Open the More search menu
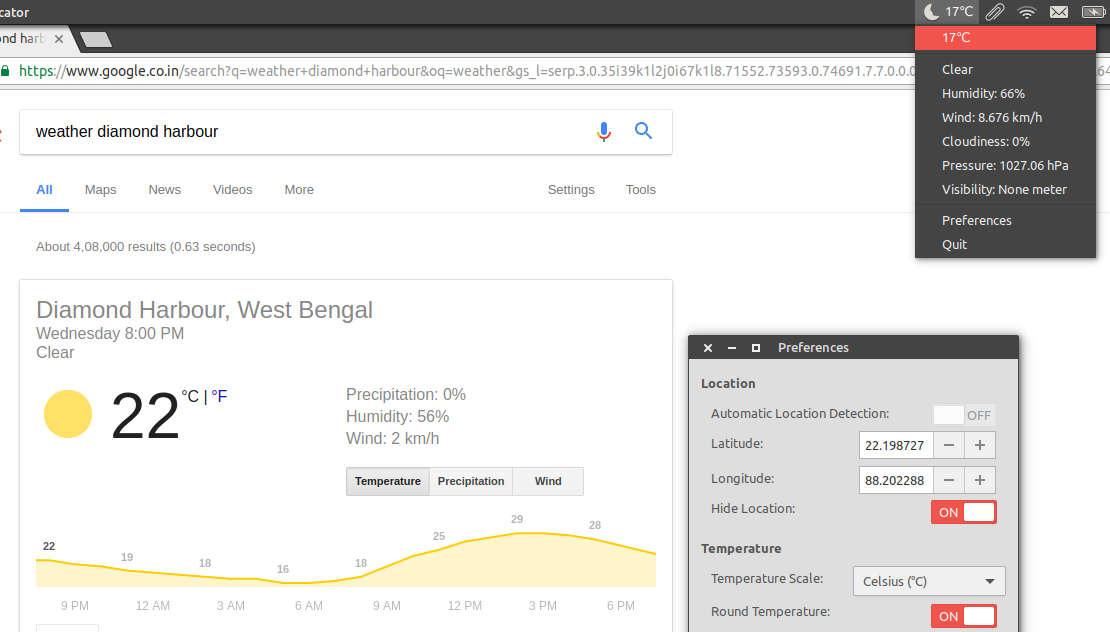This screenshot has width=1110, height=632. [x=299, y=190]
